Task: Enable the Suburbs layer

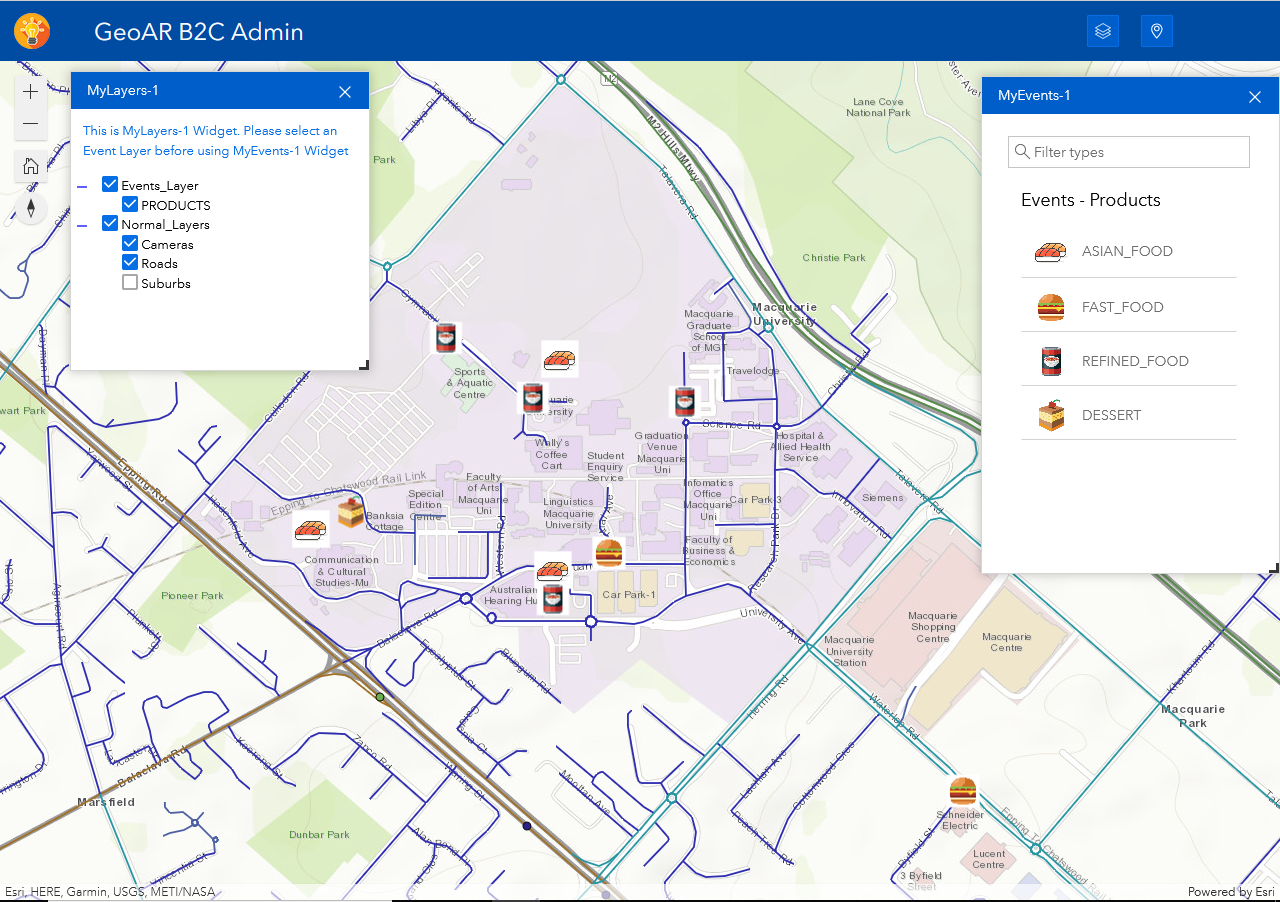Action: point(130,283)
